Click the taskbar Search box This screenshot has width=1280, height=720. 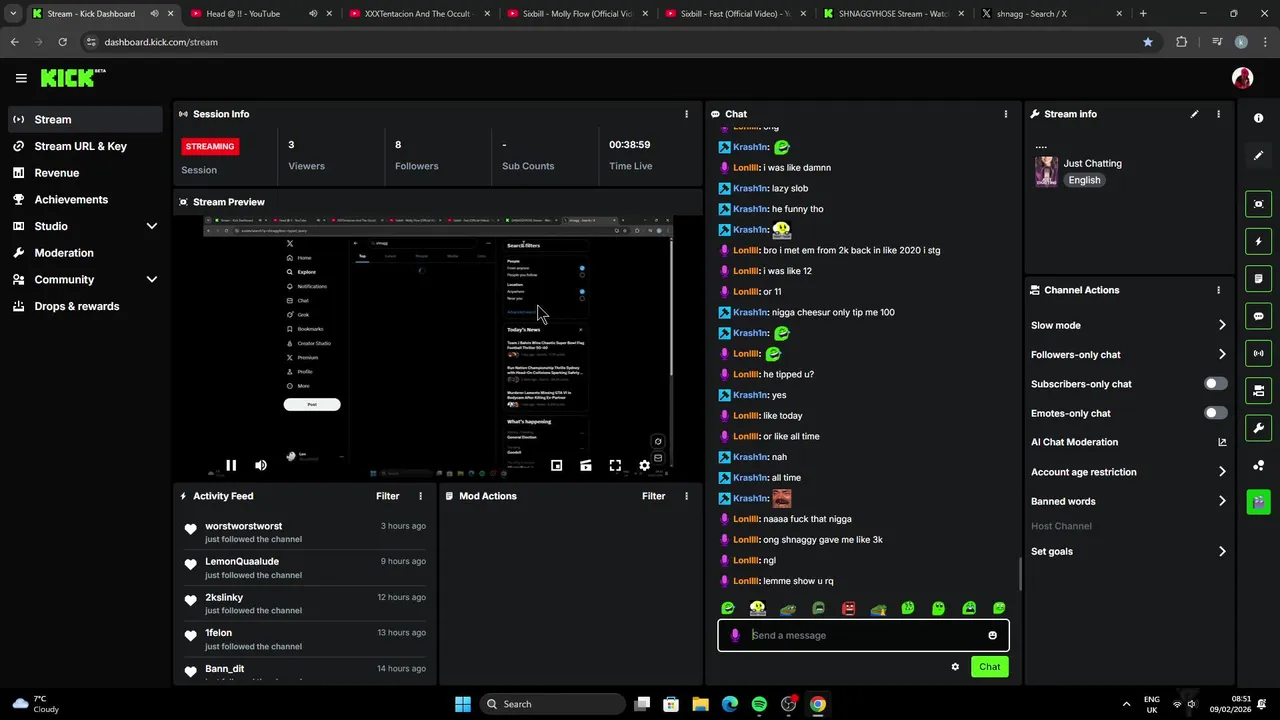coord(552,704)
